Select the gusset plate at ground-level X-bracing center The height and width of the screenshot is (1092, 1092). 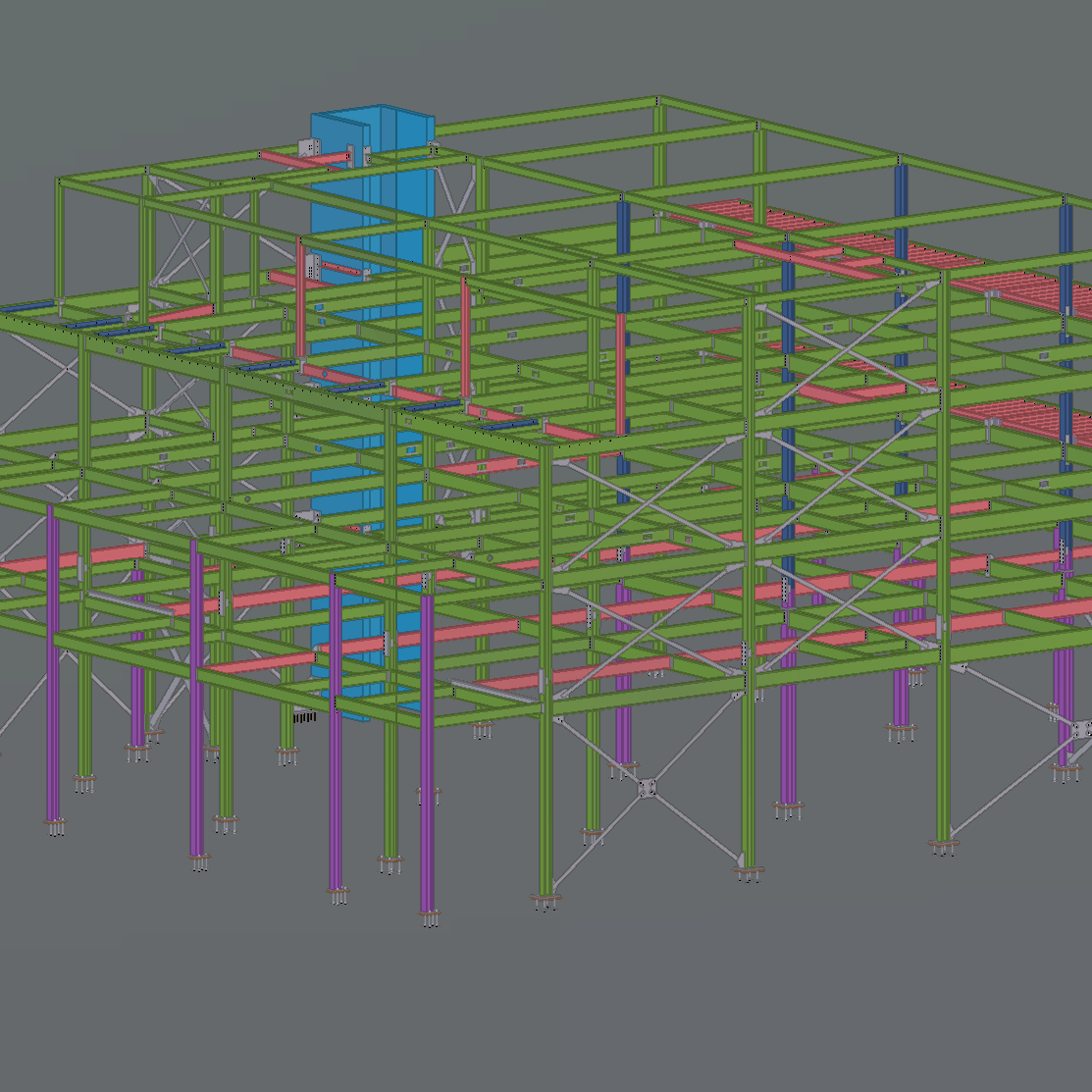[648, 788]
